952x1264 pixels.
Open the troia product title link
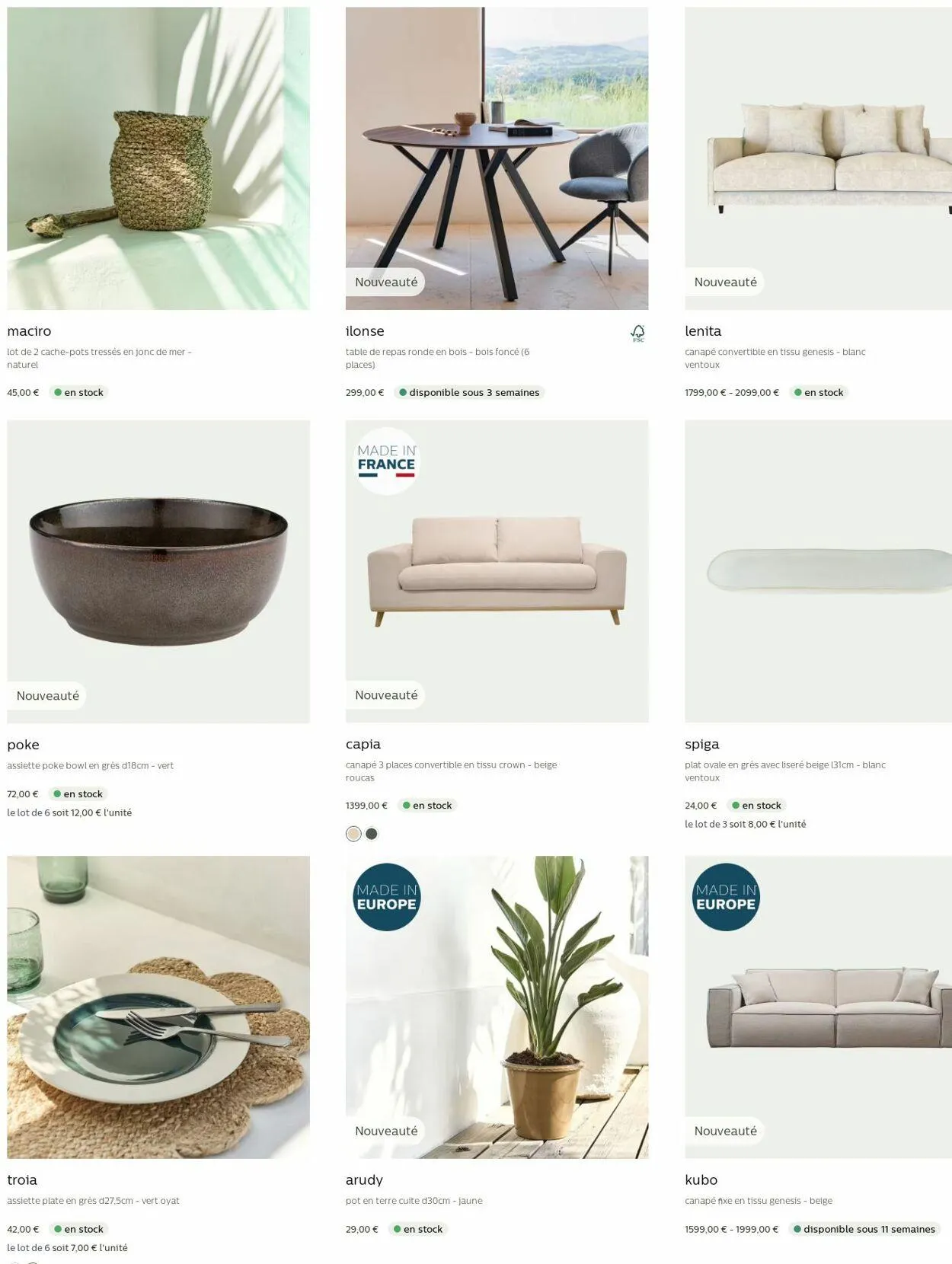coord(22,1179)
